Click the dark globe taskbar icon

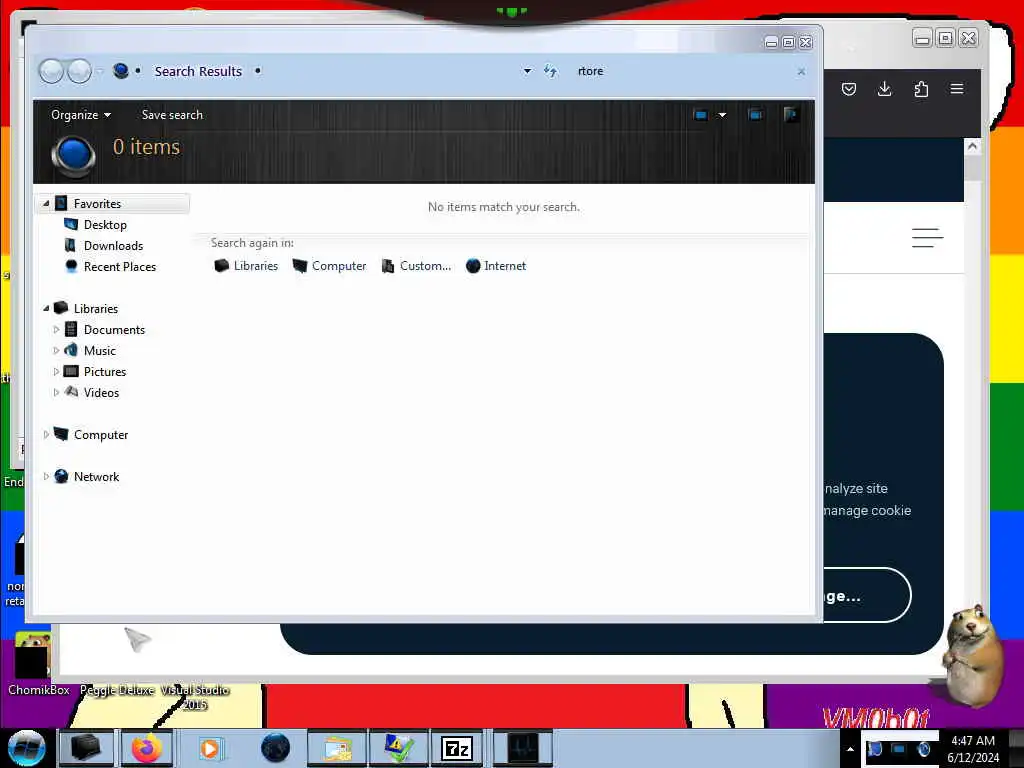coord(275,748)
